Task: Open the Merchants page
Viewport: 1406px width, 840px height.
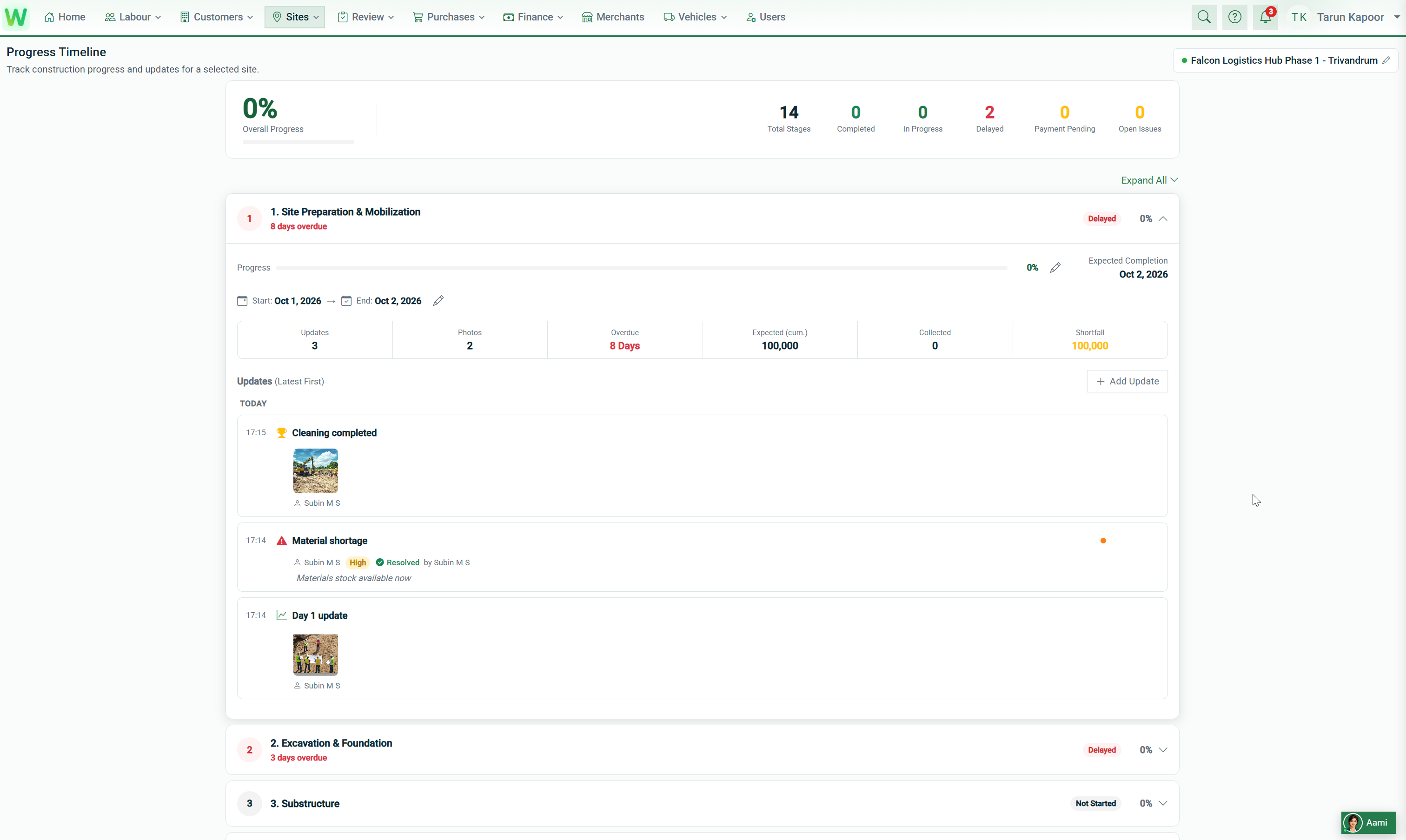Action: 613,17
